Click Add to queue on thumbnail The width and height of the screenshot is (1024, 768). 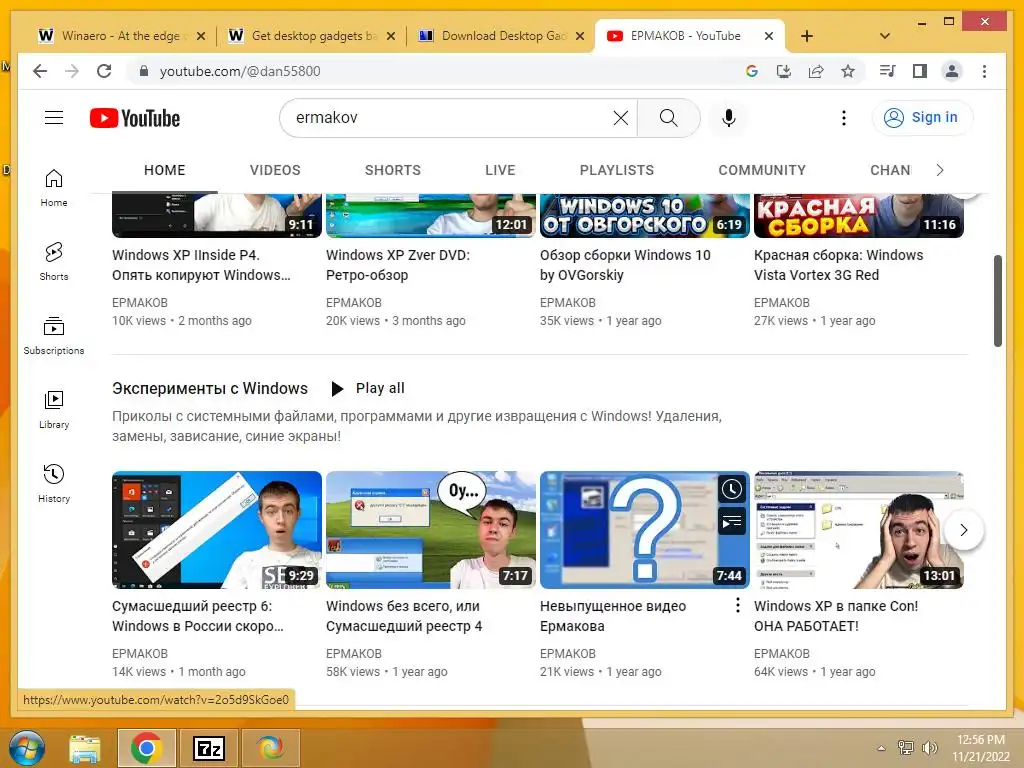point(731,522)
